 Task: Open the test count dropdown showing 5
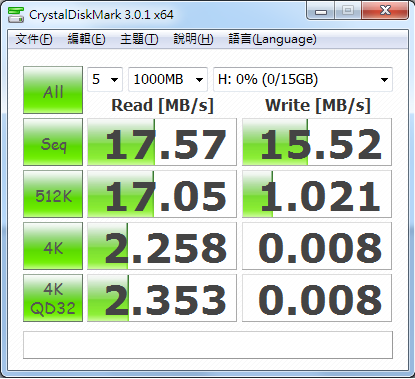click(105, 79)
